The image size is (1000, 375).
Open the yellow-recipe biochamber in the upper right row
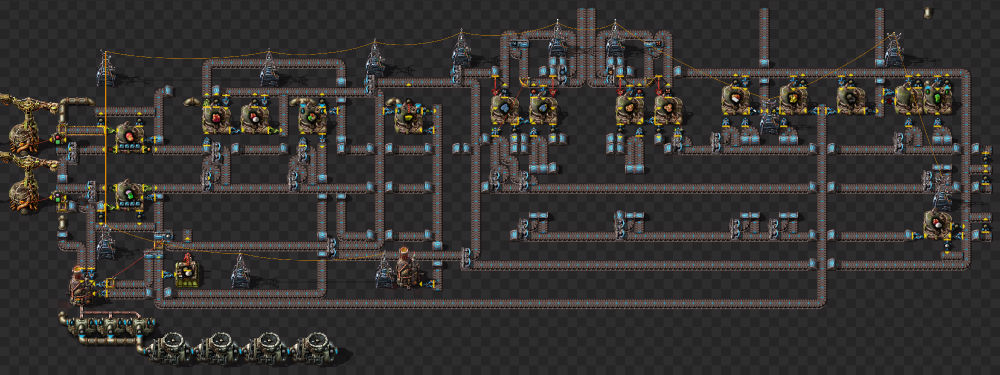coord(794,99)
